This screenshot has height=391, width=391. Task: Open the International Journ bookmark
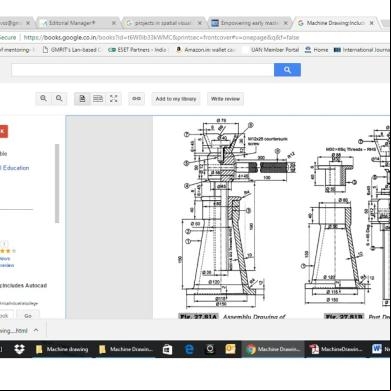pos(361,50)
